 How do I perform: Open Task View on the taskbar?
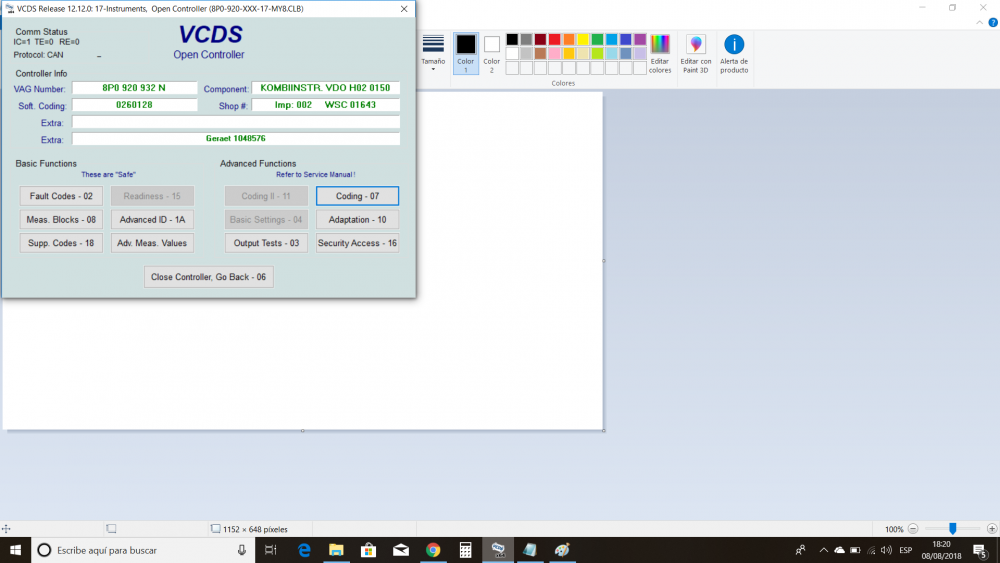[271, 550]
